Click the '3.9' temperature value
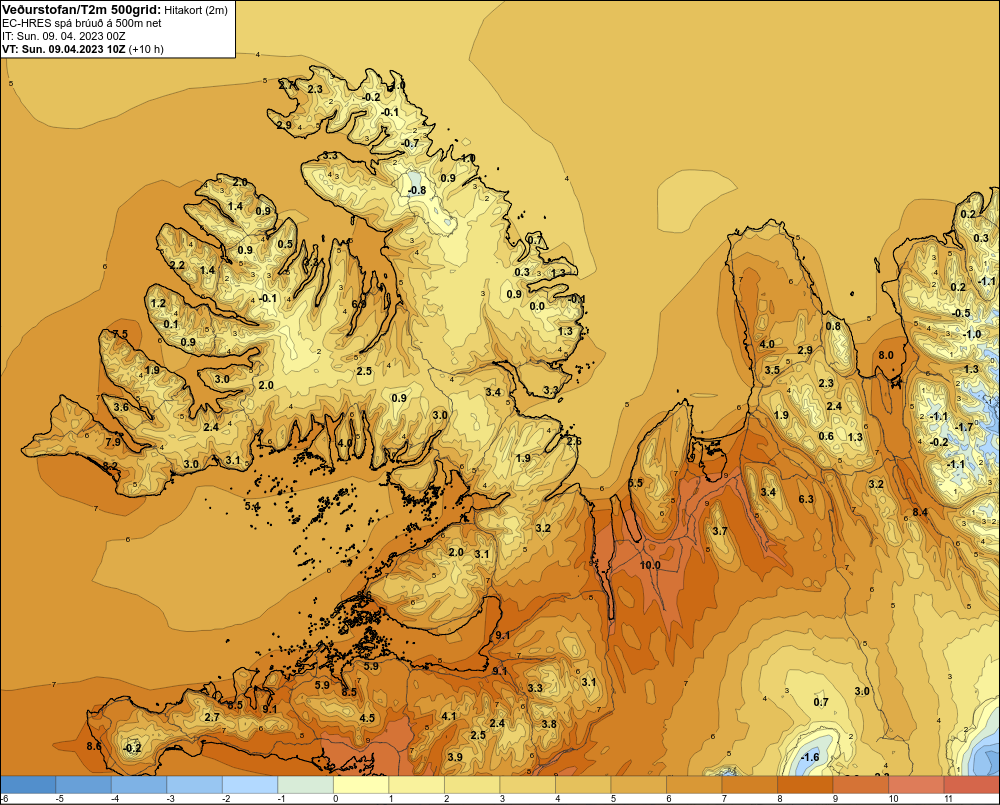 coord(454,757)
